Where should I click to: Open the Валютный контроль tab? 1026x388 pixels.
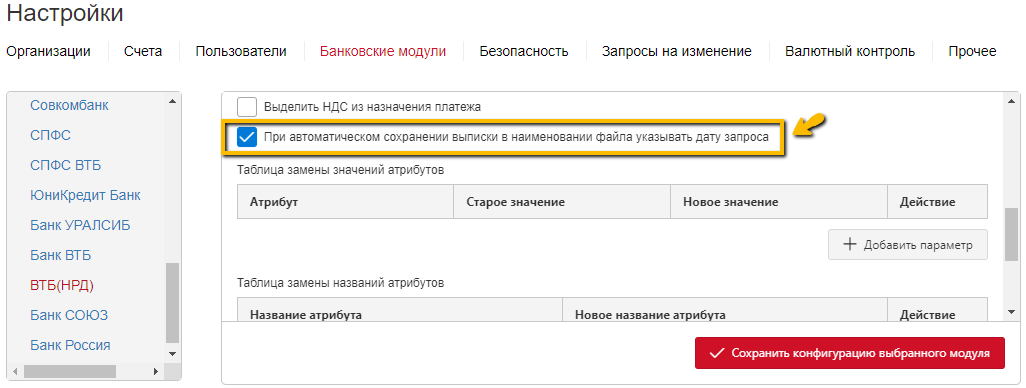click(850, 51)
